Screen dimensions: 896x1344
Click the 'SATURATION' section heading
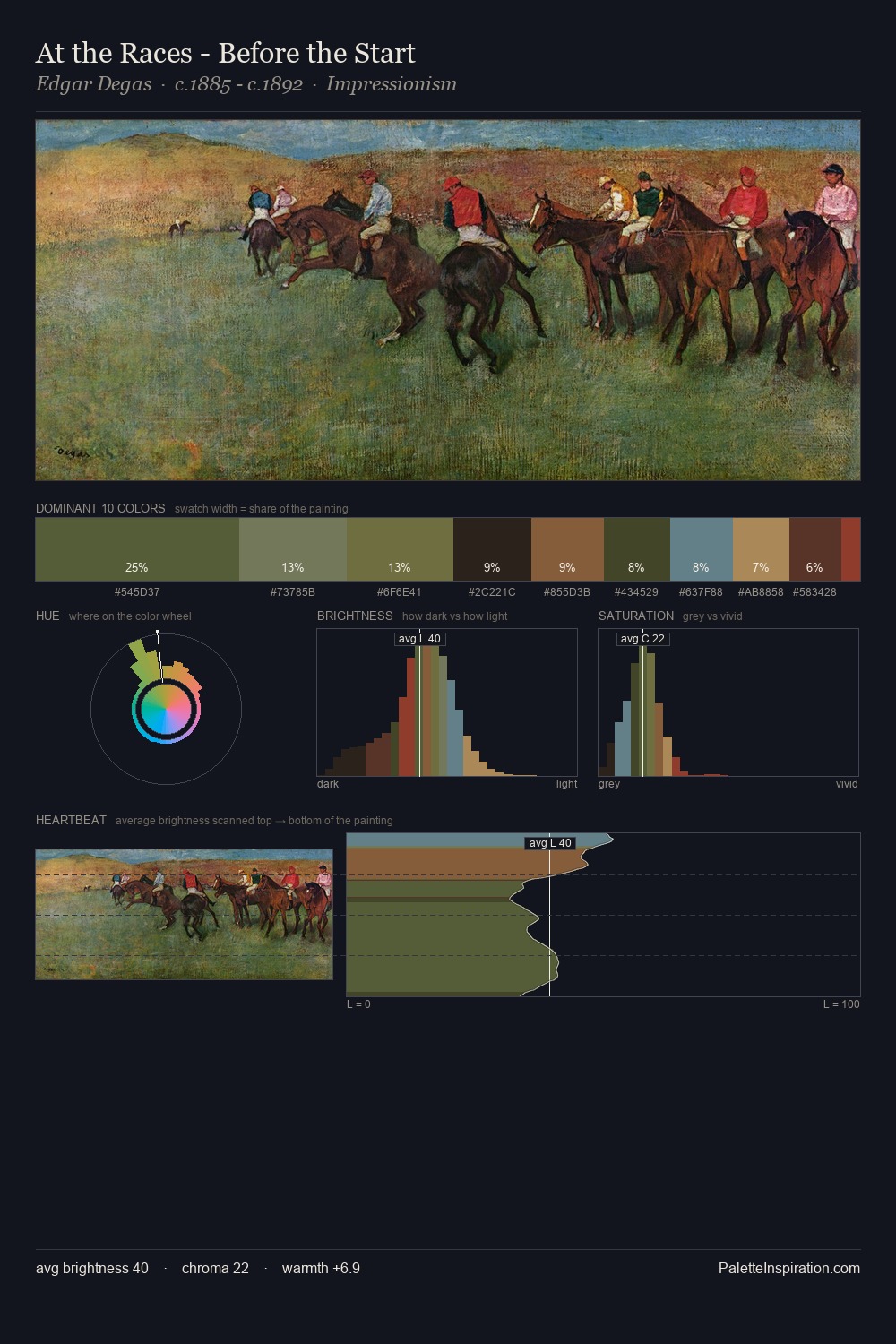tap(636, 616)
